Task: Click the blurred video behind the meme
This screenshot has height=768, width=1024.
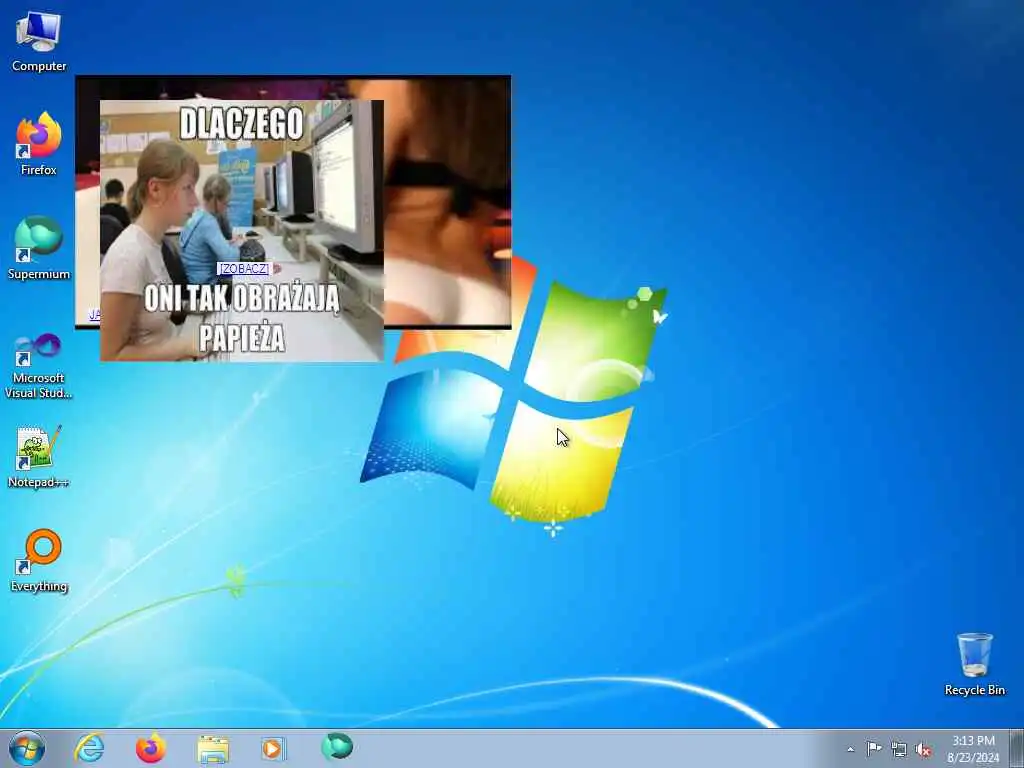Action: 447,202
